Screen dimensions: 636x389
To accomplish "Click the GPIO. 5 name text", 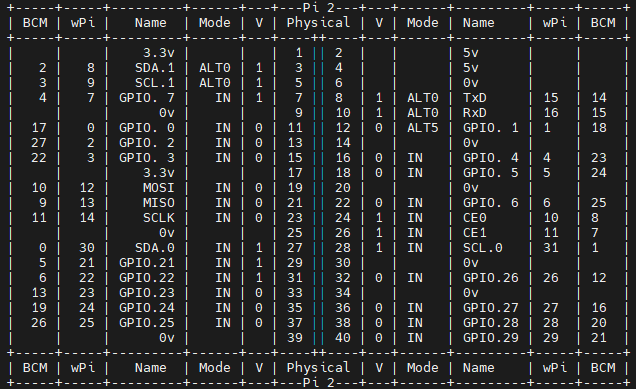I will (x=490, y=173).
